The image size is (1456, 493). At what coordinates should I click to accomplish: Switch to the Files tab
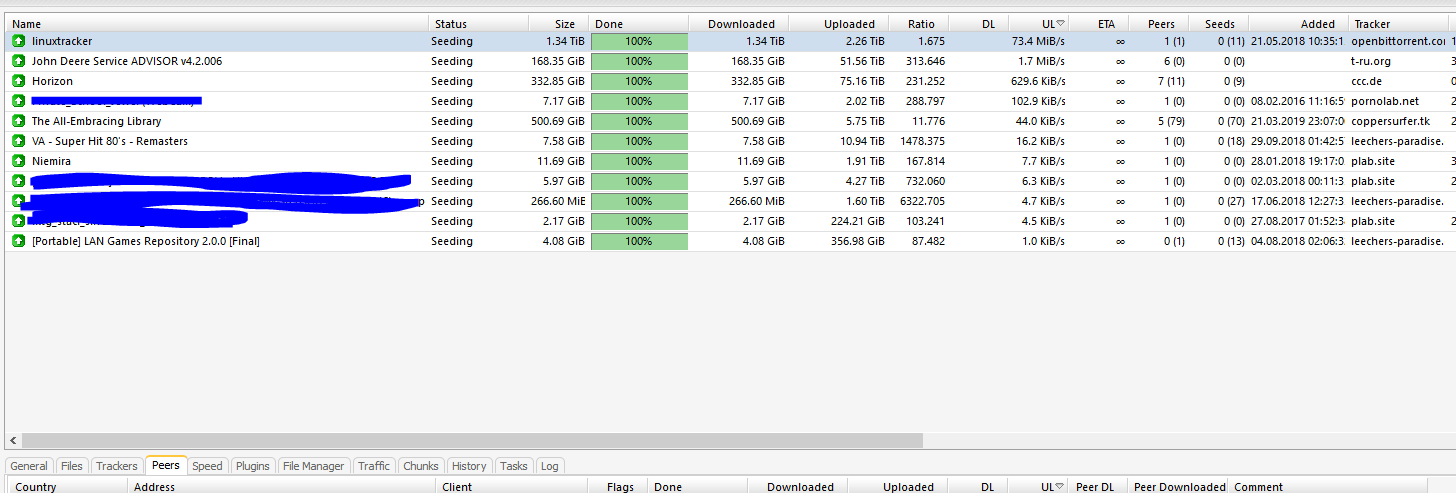72,466
